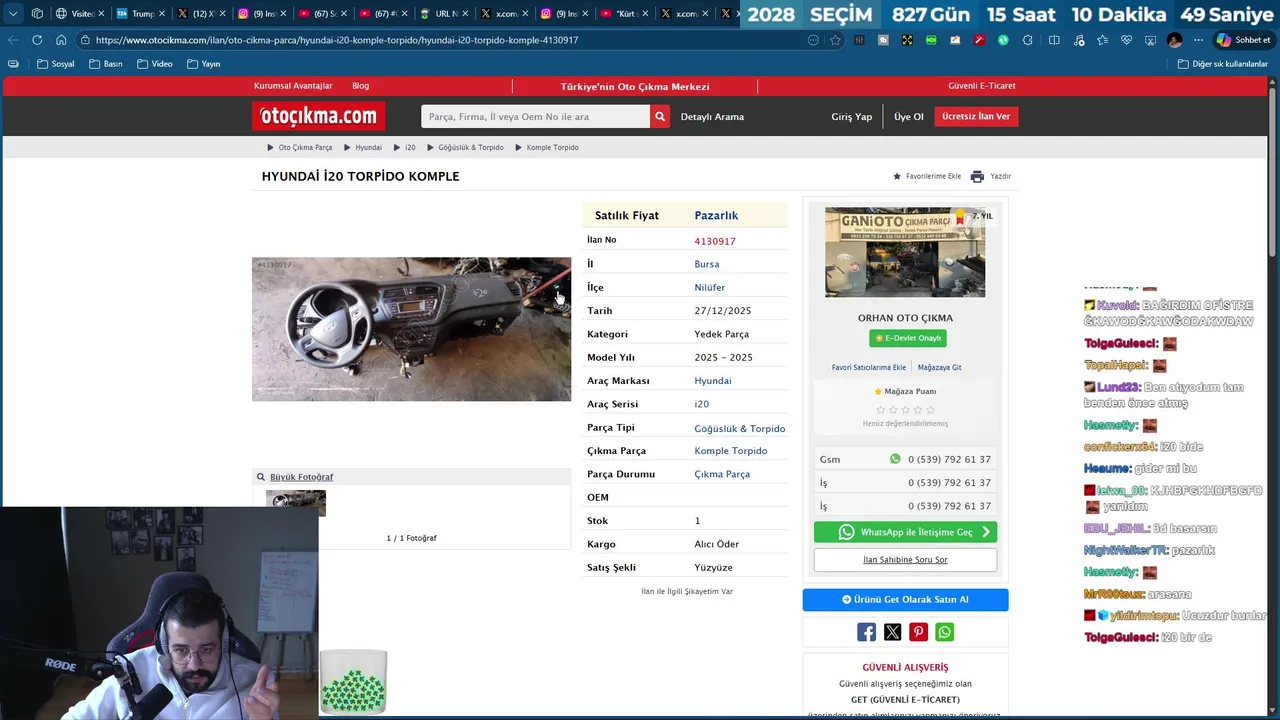Open the Basın bookmarks folder
This screenshot has width=1280, height=720.
[x=105, y=64]
